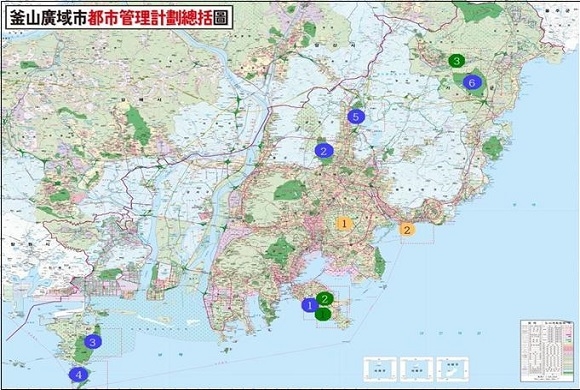
Task: Select the orange marker numbered 2 by the coast
Action: pos(407,229)
